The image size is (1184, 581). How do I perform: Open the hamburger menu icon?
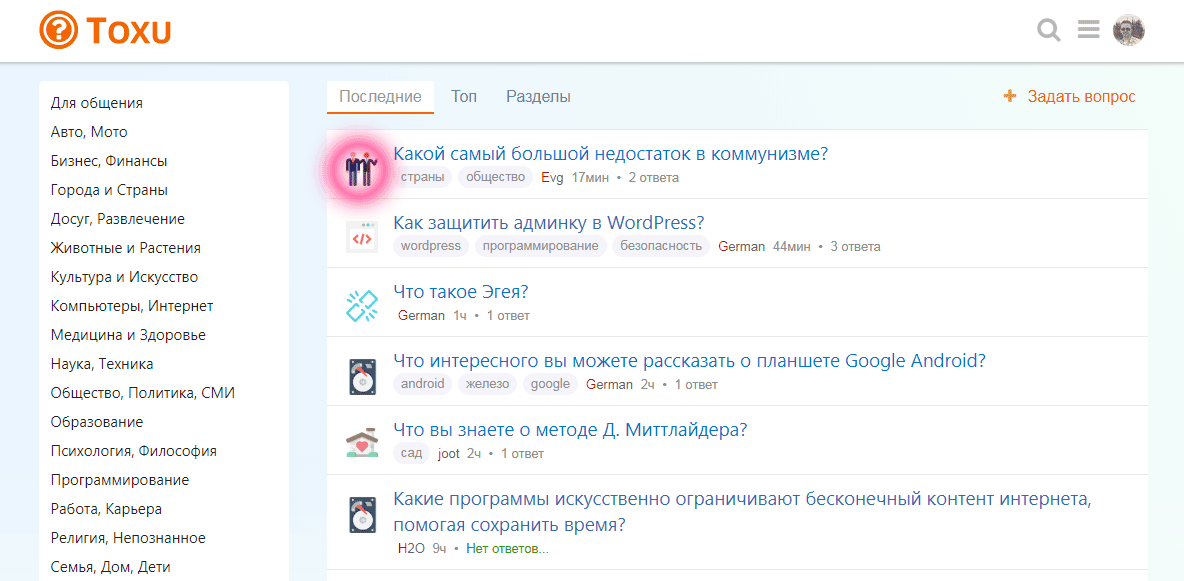[1089, 30]
